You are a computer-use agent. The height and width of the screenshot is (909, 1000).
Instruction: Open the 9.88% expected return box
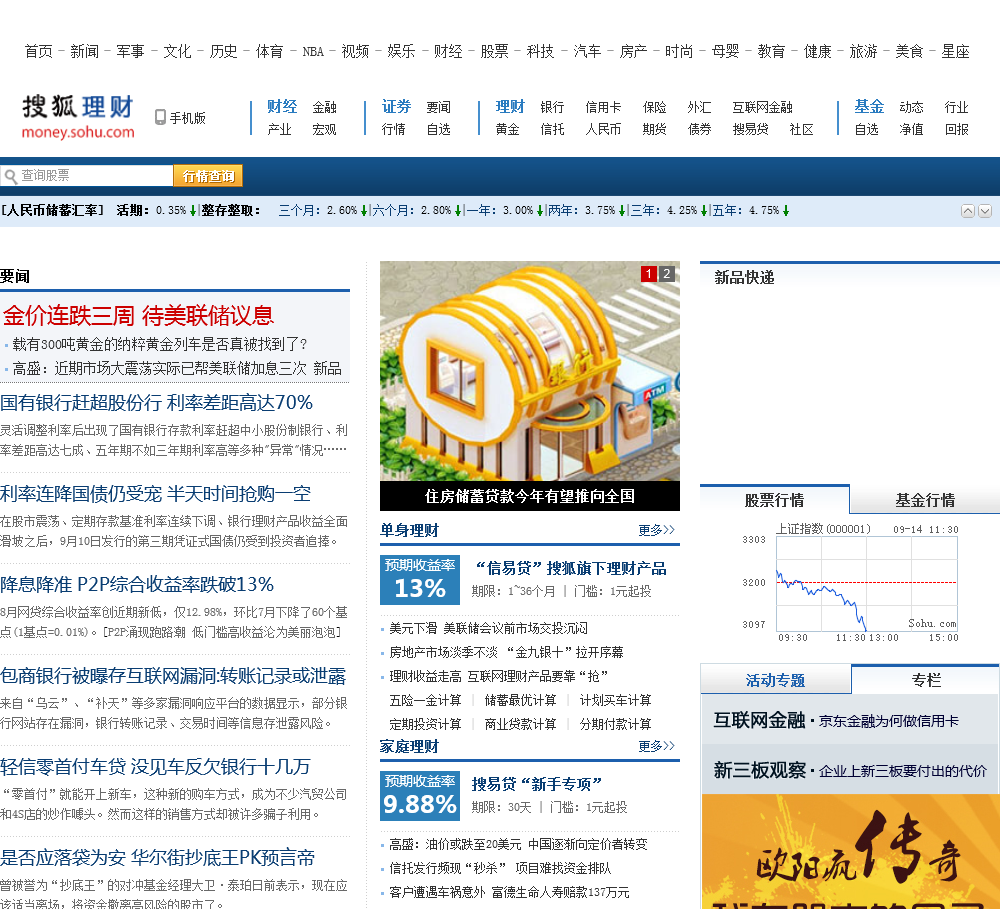(x=420, y=796)
